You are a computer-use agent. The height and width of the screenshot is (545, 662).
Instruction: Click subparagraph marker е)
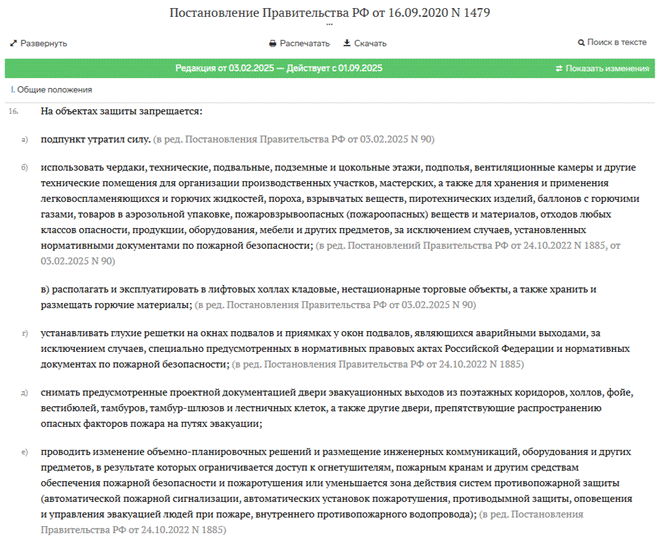(x=24, y=452)
